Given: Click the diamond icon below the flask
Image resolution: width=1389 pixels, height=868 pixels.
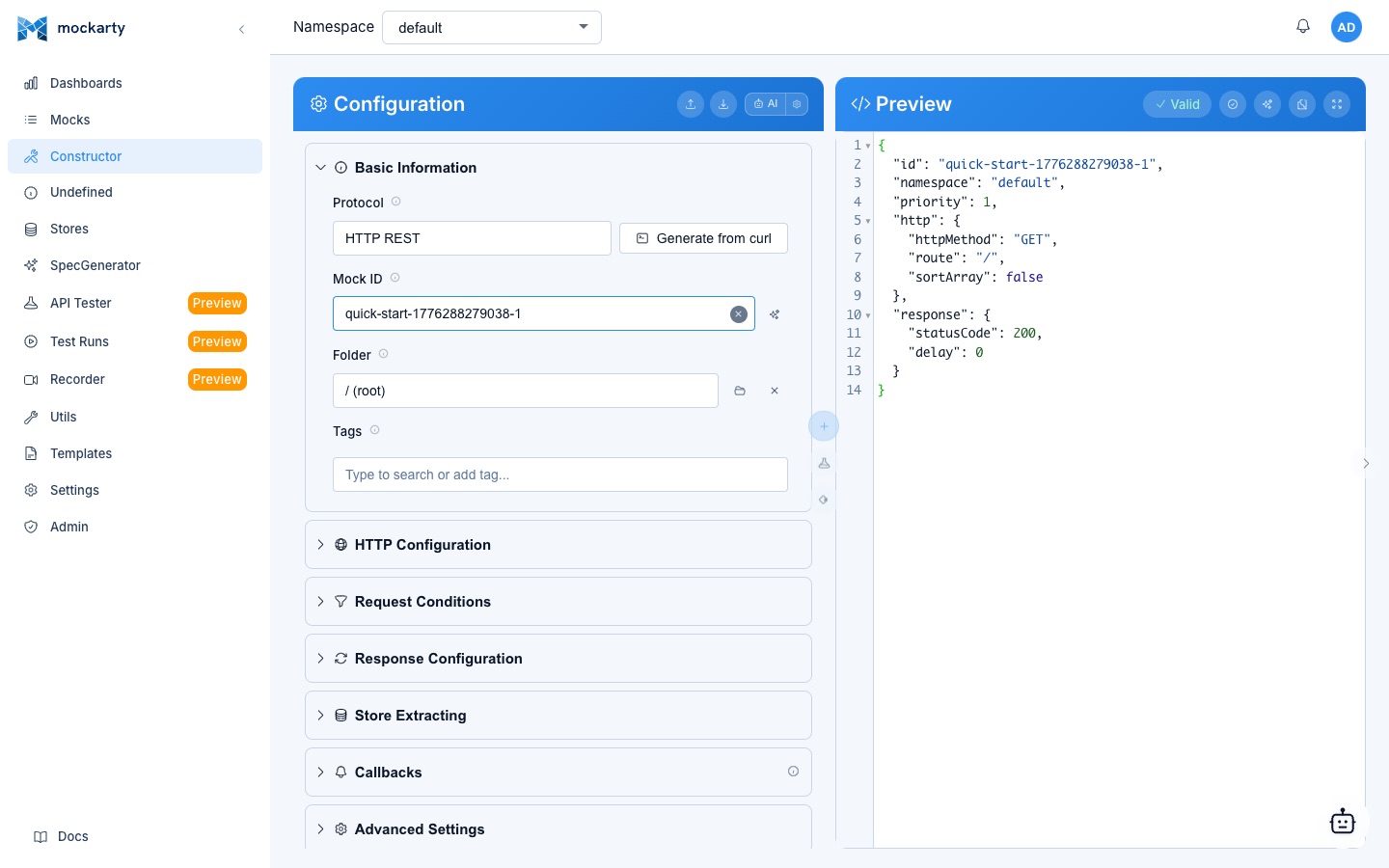Looking at the screenshot, I should (824, 500).
